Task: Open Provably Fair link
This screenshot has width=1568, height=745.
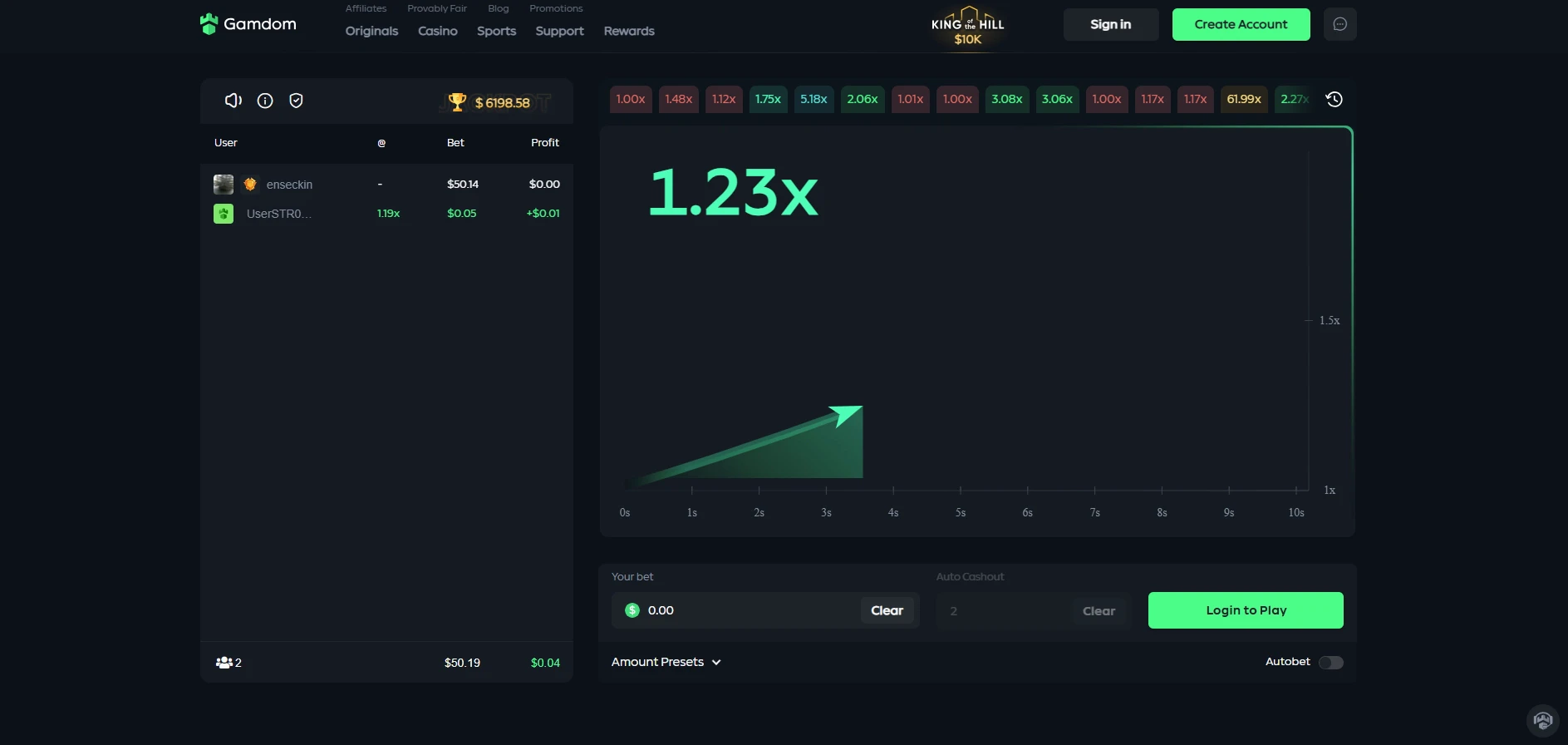Action: click(x=437, y=8)
